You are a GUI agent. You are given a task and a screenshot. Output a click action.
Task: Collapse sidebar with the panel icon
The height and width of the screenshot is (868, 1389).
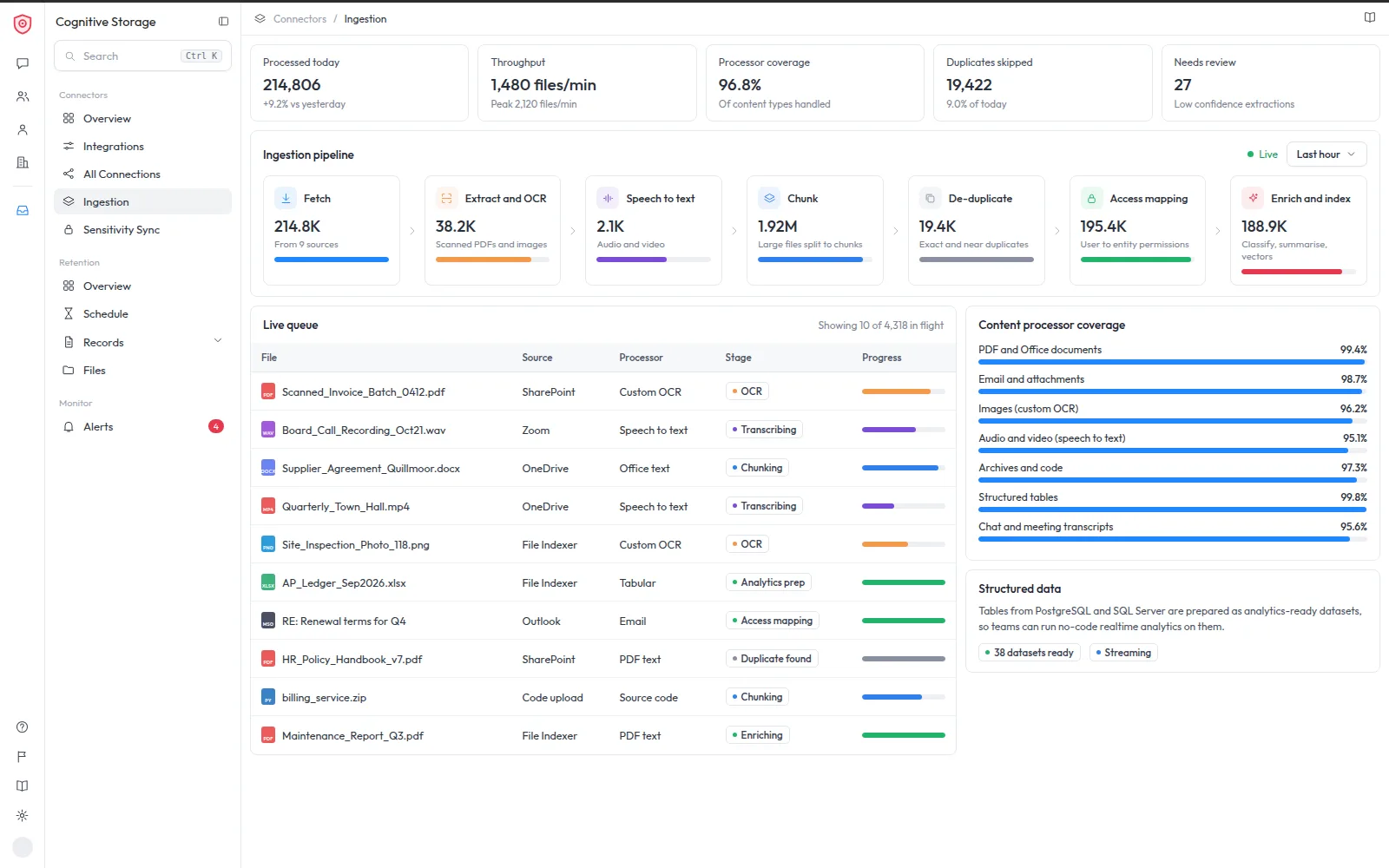click(223, 22)
